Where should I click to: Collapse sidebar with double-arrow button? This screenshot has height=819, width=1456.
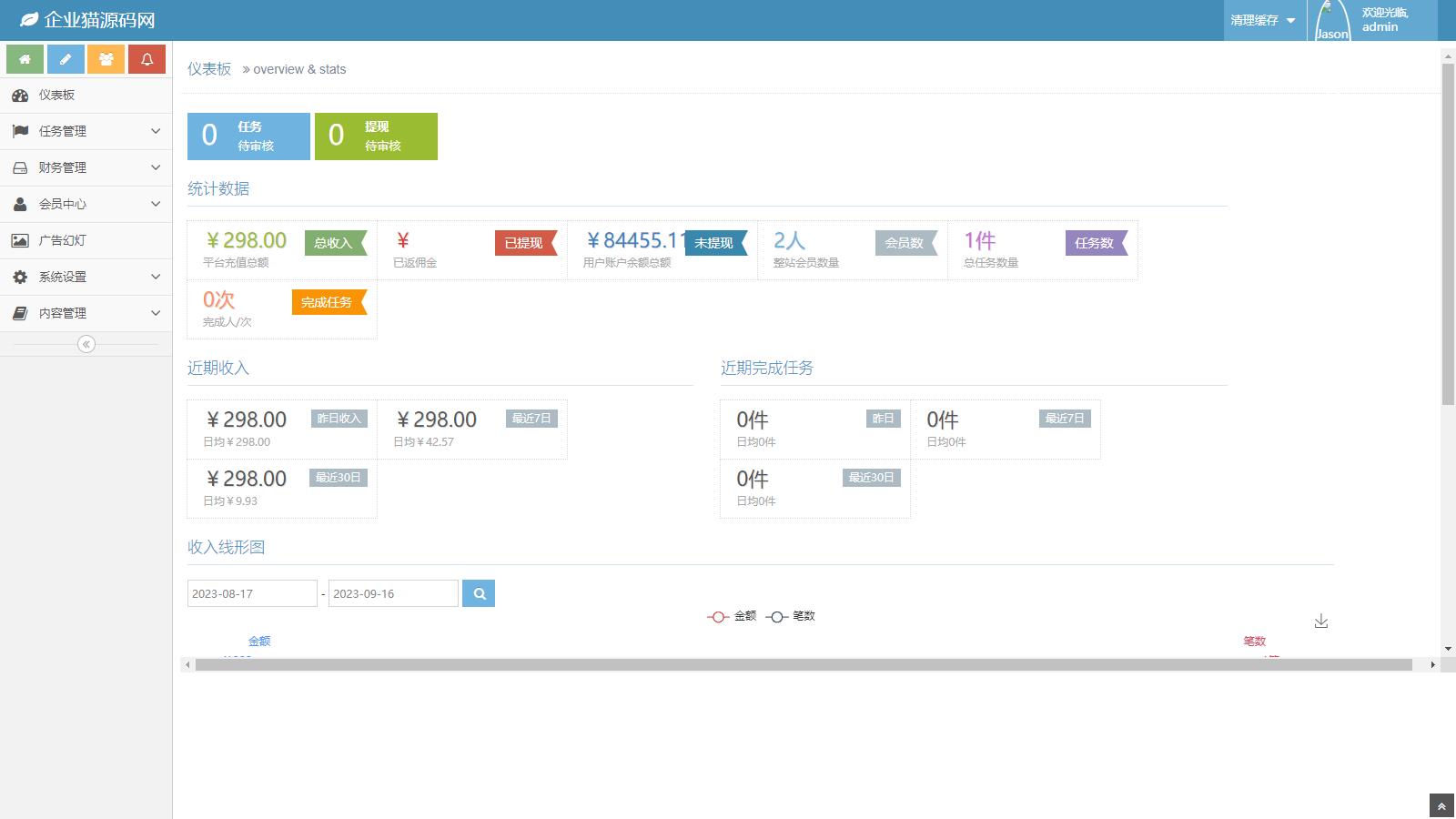(x=86, y=344)
